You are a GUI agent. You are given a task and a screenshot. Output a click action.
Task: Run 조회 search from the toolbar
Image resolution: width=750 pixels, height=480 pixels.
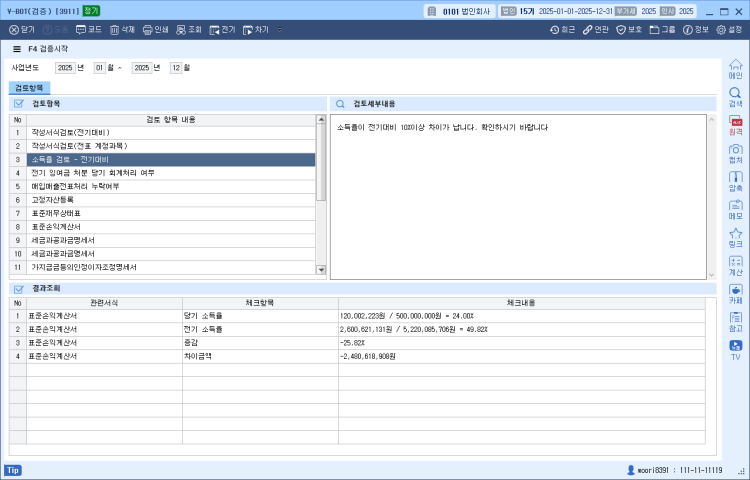tap(189, 30)
